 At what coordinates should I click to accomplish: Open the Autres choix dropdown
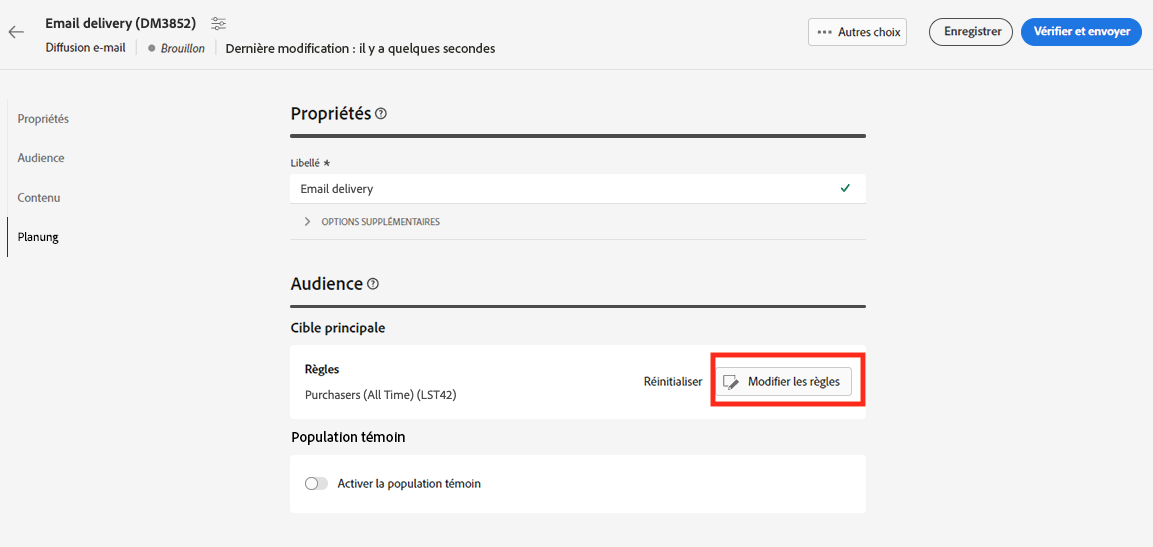coord(858,32)
